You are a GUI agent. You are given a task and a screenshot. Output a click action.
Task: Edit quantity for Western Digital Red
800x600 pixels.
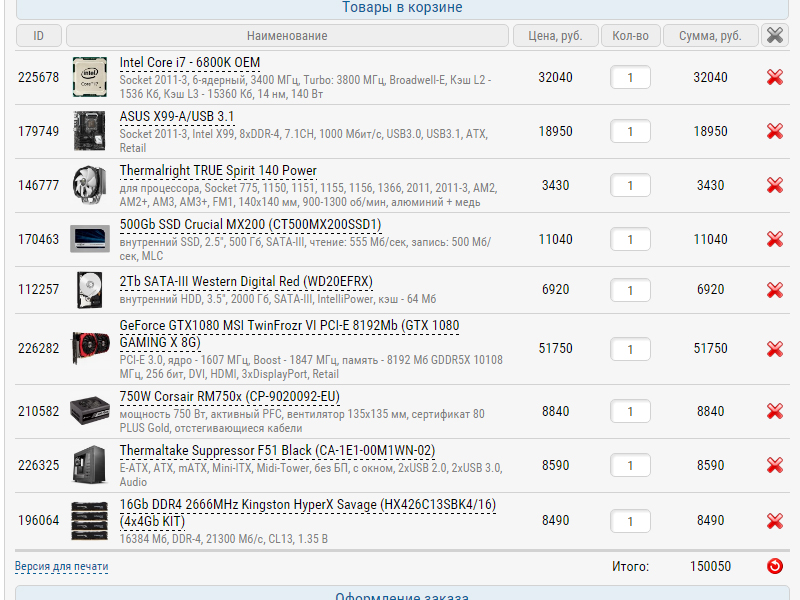pos(630,290)
